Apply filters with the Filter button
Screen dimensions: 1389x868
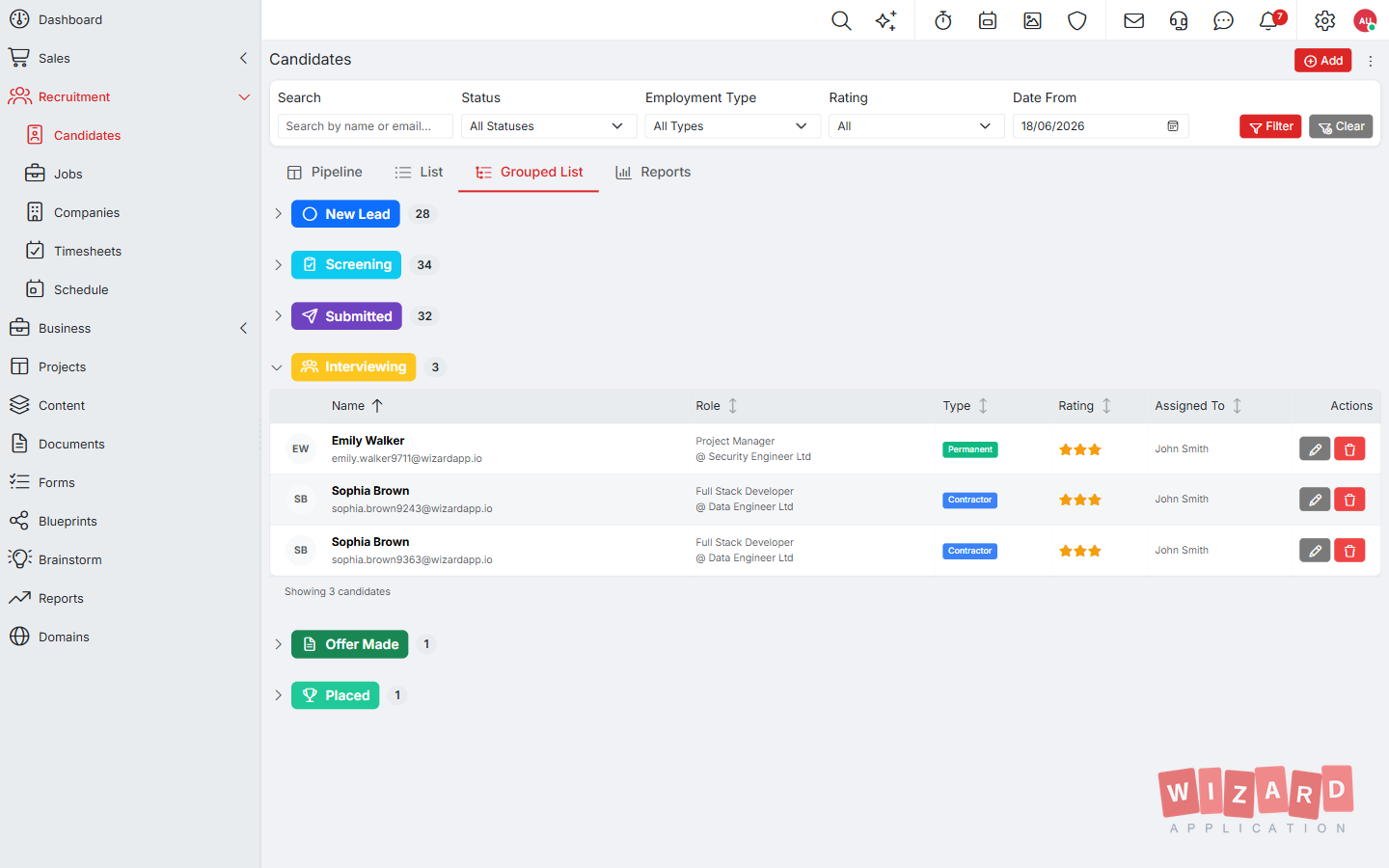1270,126
